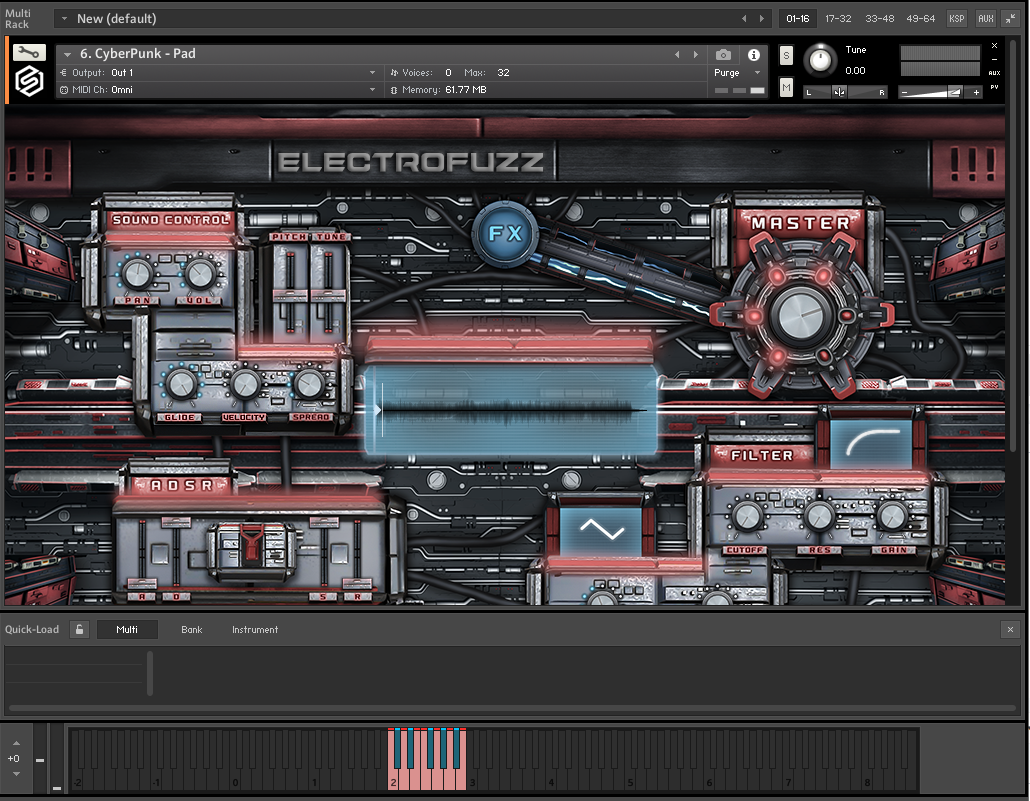Open instrument edit mode with wrench icon
Viewport: 1030px width, 801px height.
(x=29, y=52)
